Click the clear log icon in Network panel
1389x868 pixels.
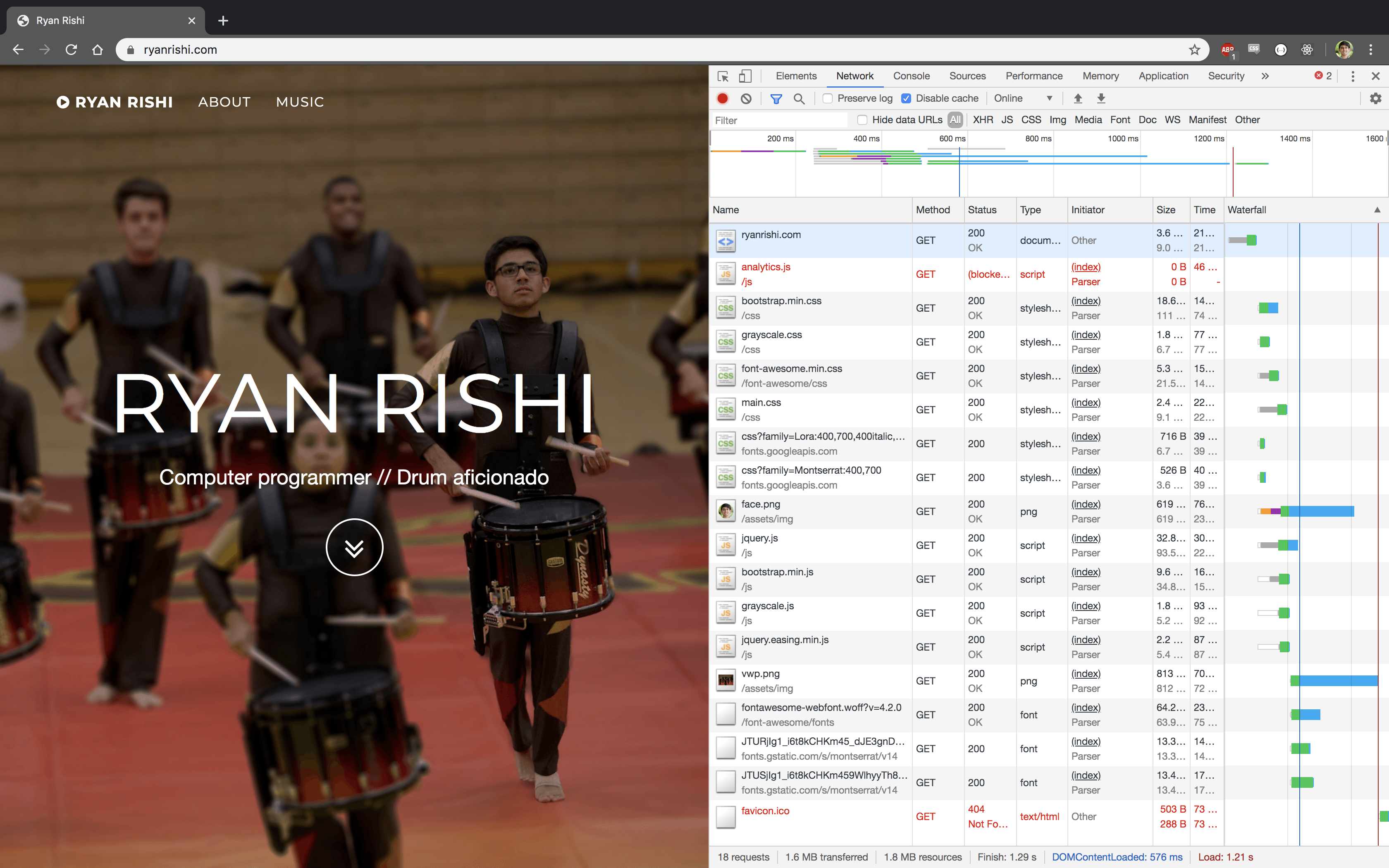(x=746, y=98)
